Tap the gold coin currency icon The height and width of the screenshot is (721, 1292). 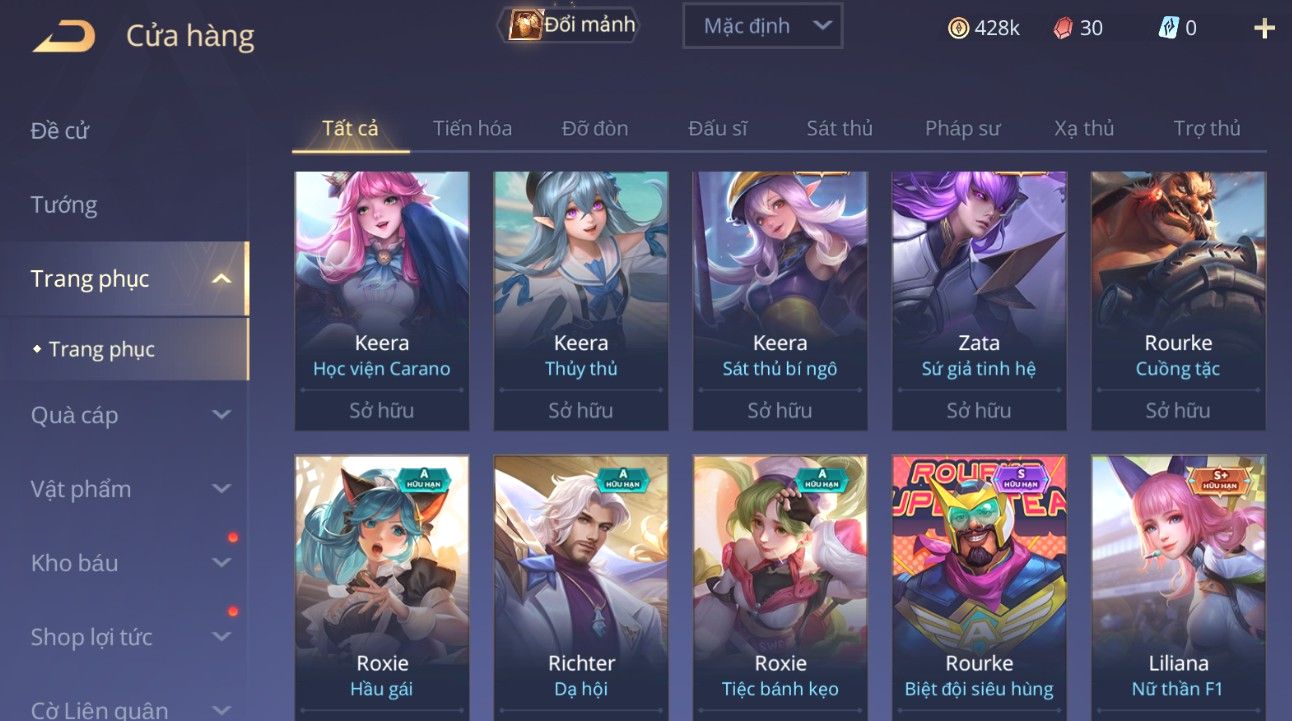click(958, 28)
